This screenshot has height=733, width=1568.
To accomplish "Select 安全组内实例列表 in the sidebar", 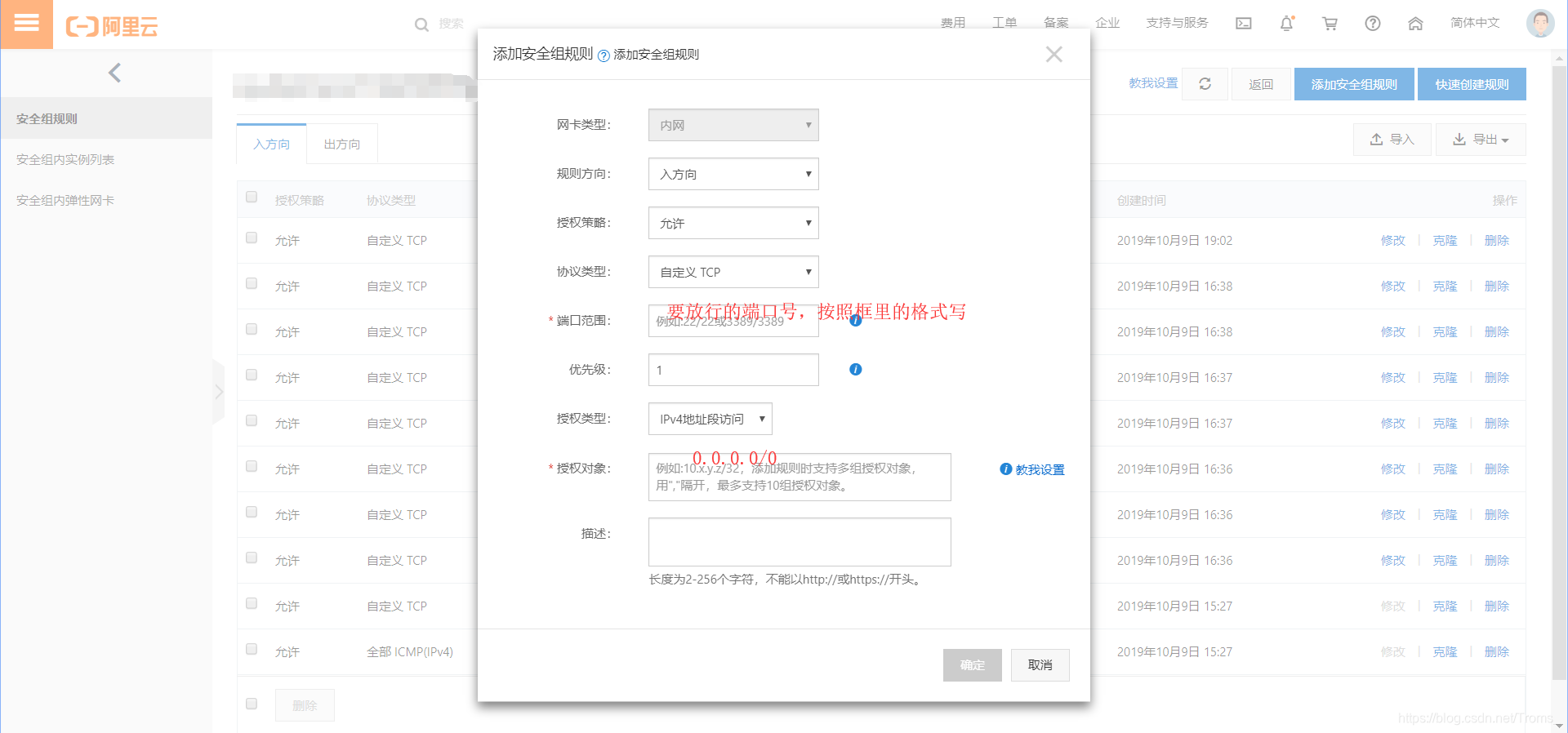I will (x=106, y=159).
